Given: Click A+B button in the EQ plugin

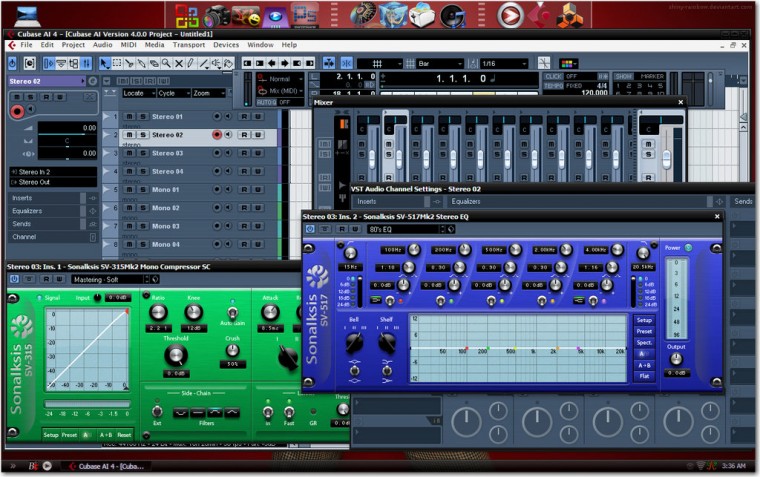Looking at the screenshot, I should 644,365.
